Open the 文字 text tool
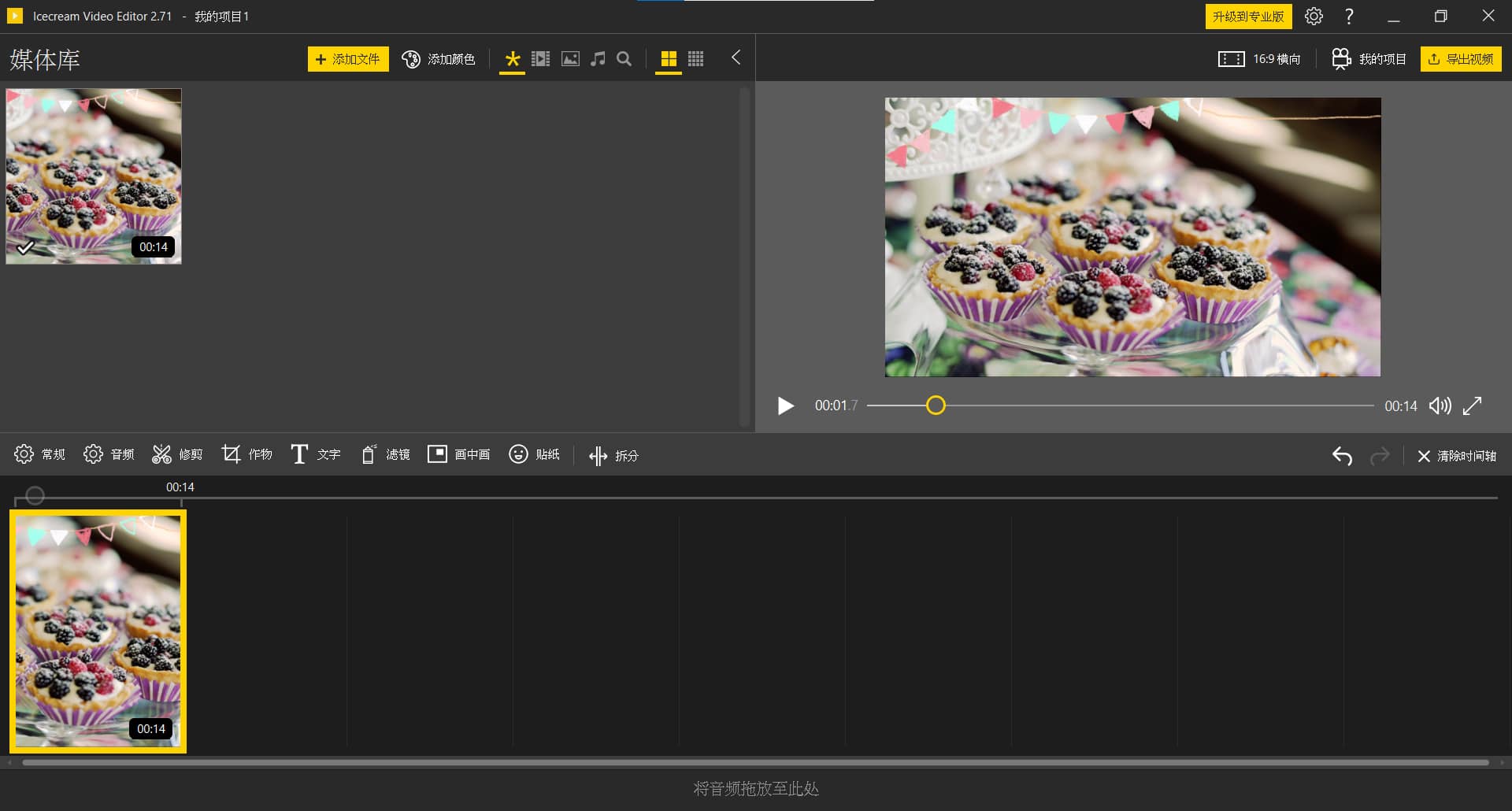 314,454
